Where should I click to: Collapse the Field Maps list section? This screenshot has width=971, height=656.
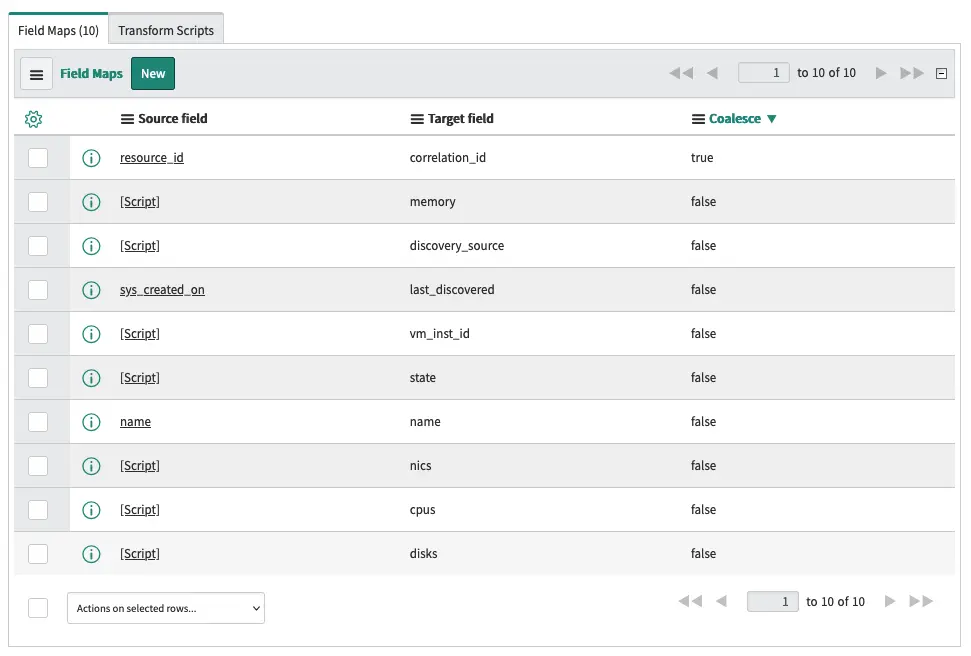click(941, 73)
